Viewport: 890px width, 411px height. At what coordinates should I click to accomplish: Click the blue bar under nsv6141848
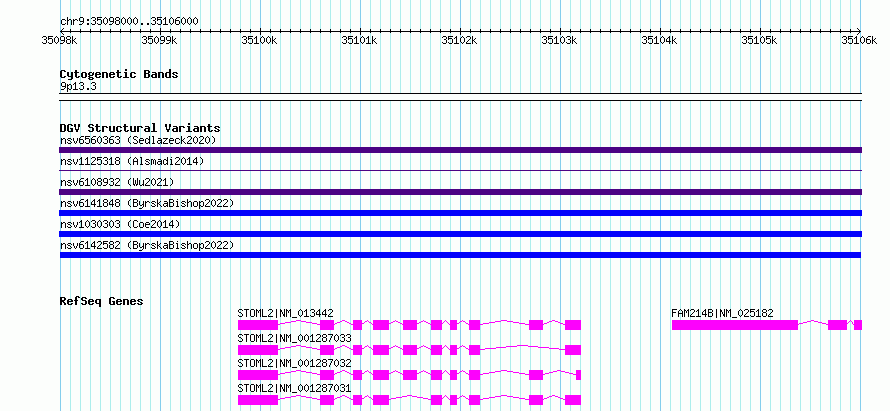tap(460, 213)
